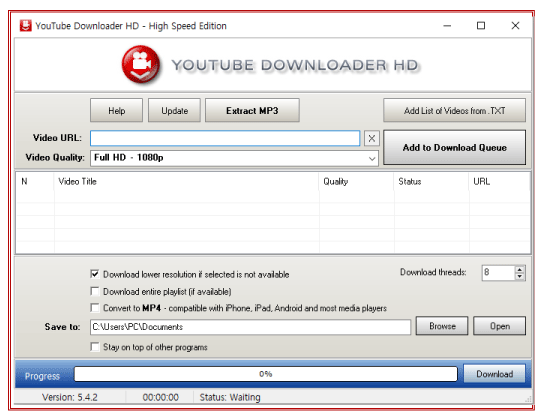Click the Video Title column header
Screen dimensions: 539x418
pyautogui.click(x=186, y=181)
